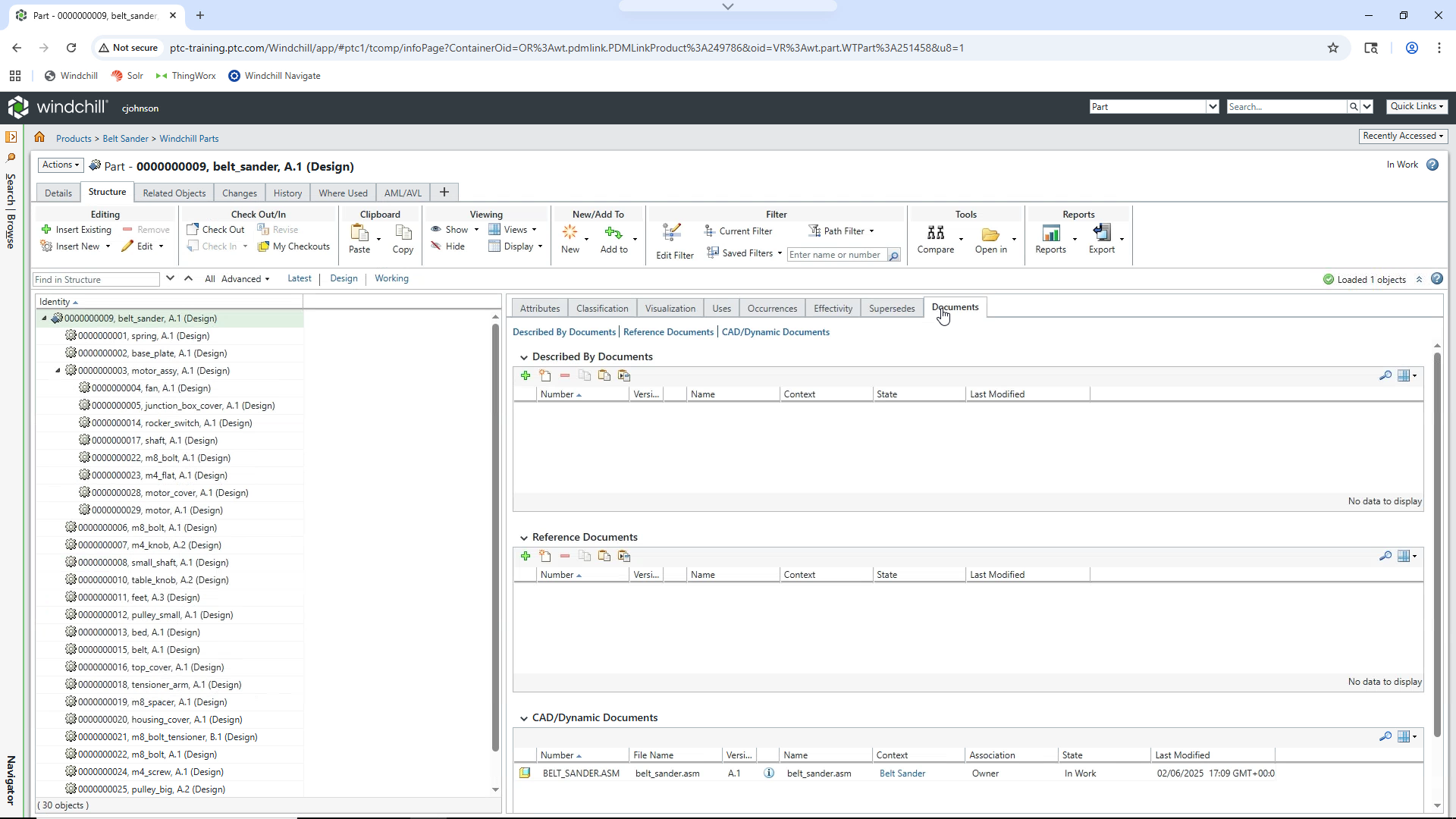Image resolution: width=1456 pixels, height=819 pixels.
Task: Switch to the Details tab
Action: point(58,193)
